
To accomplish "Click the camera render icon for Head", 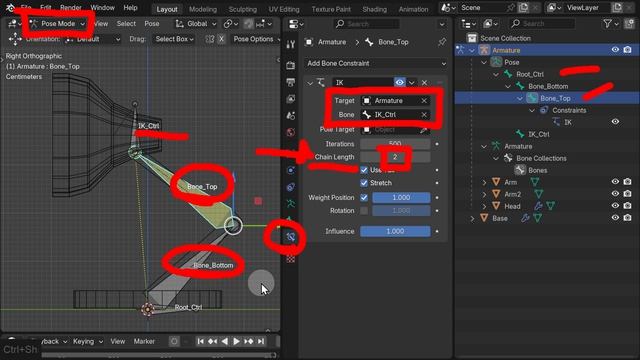I will 627,206.
